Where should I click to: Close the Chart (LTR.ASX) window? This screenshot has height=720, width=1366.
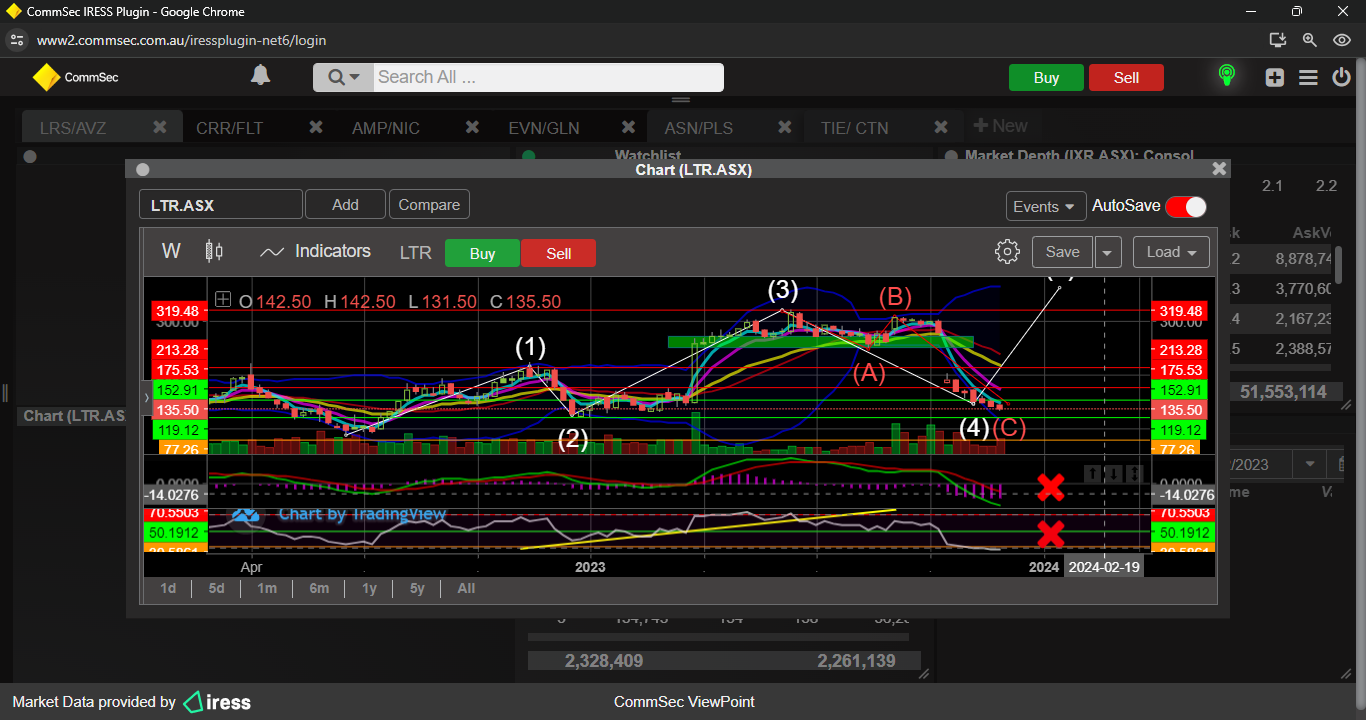click(1218, 169)
